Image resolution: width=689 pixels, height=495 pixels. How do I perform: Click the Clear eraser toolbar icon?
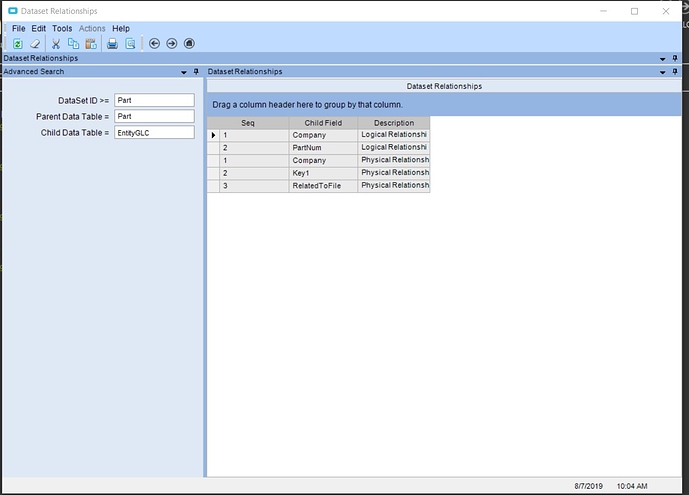point(35,43)
